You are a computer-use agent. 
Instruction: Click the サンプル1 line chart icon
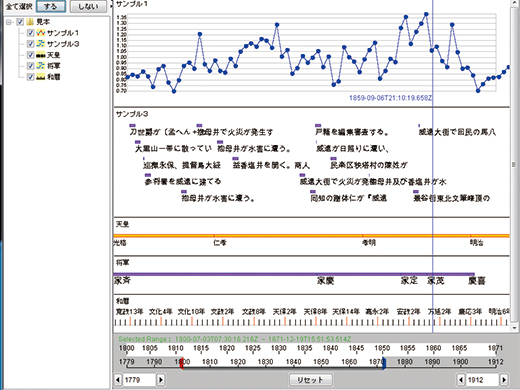coord(41,33)
